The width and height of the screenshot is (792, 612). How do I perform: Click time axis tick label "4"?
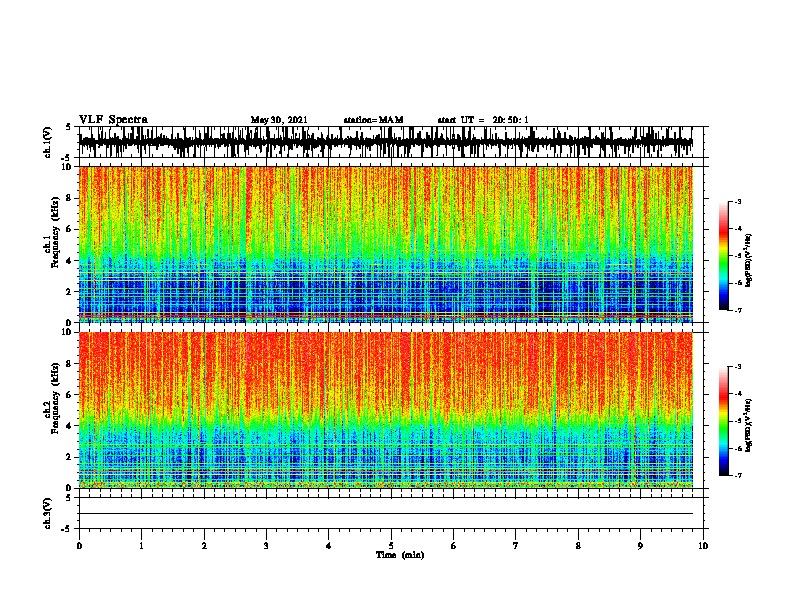click(x=329, y=546)
